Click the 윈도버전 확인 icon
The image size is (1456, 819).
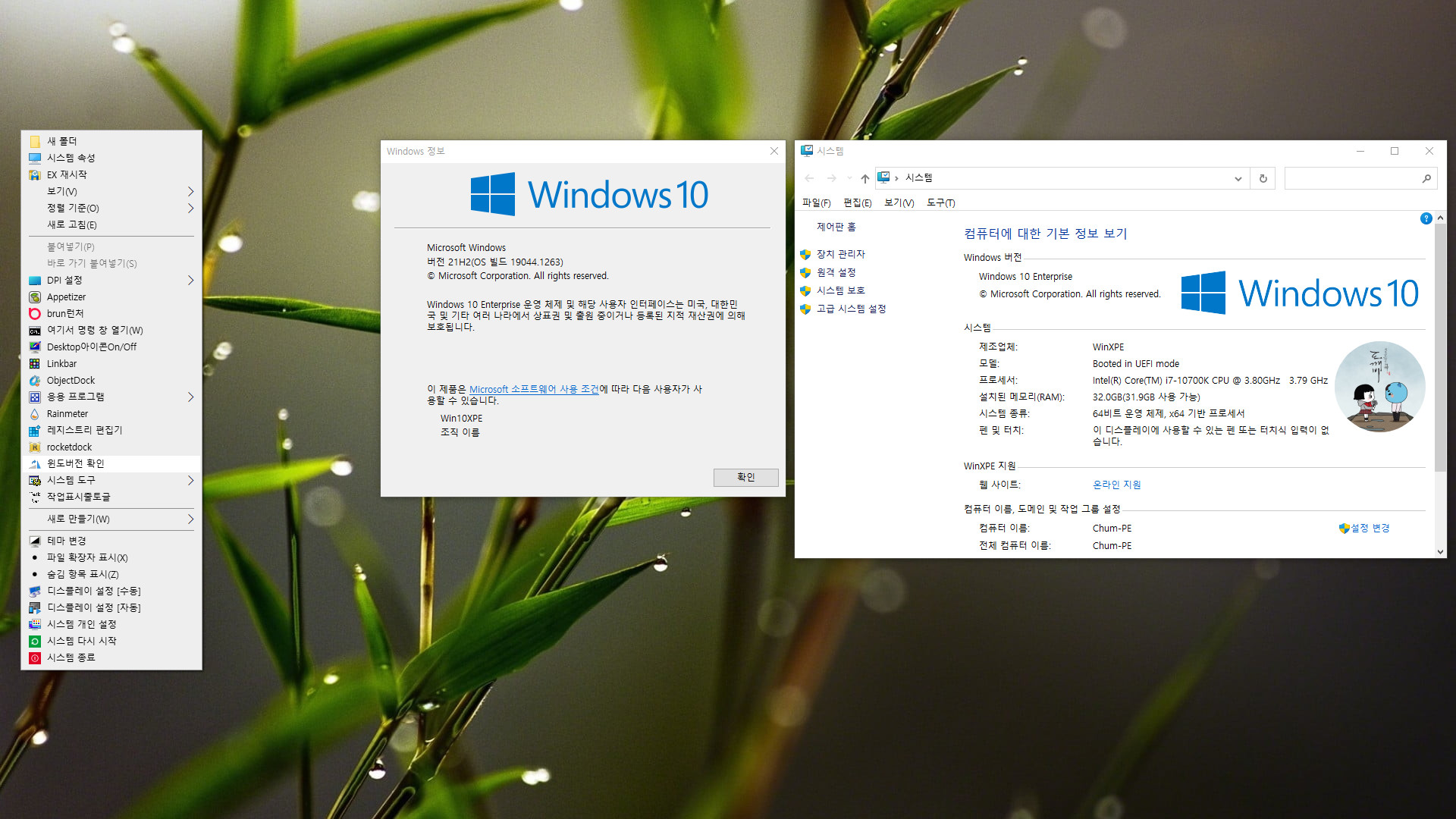[35, 464]
